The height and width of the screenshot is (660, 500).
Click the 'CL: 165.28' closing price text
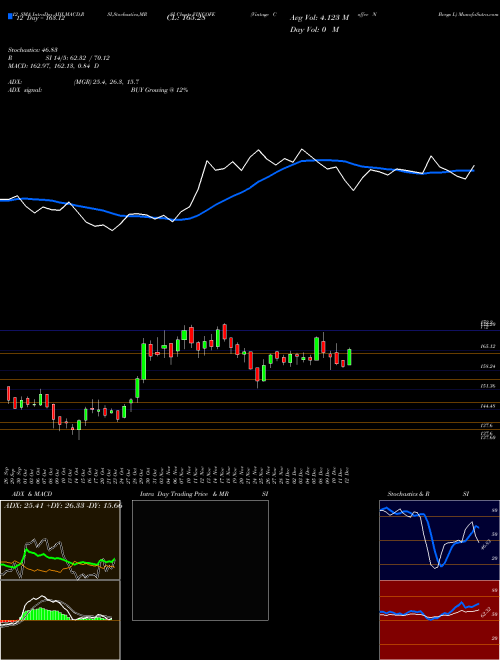(x=184, y=19)
